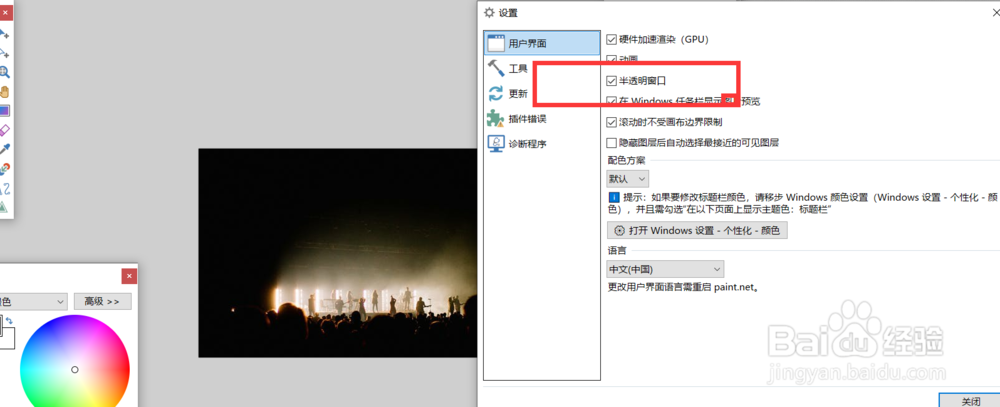The height and width of the screenshot is (407, 1000).
Task: Select the Gradient tool
Action: pos(4,110)
